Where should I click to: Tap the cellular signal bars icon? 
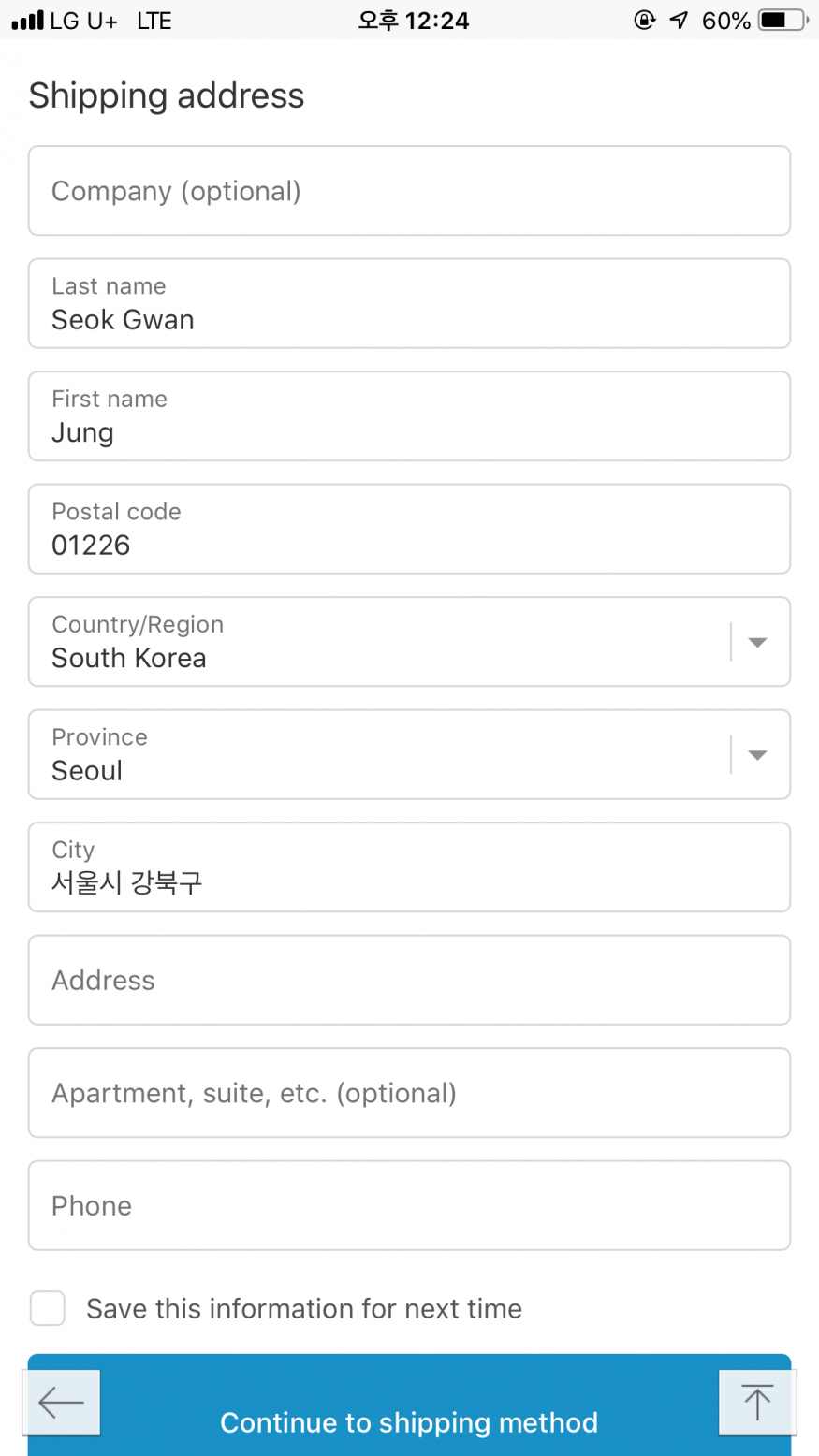pos(28,20)
